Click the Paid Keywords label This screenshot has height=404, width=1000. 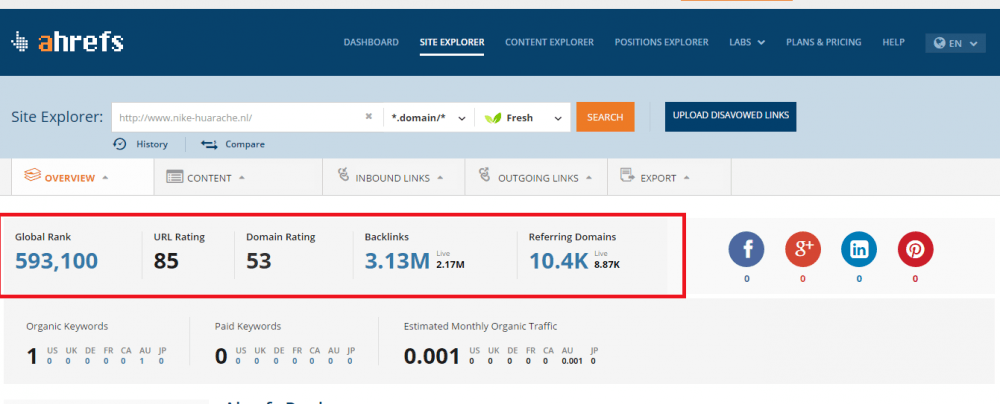click(248, 326)
